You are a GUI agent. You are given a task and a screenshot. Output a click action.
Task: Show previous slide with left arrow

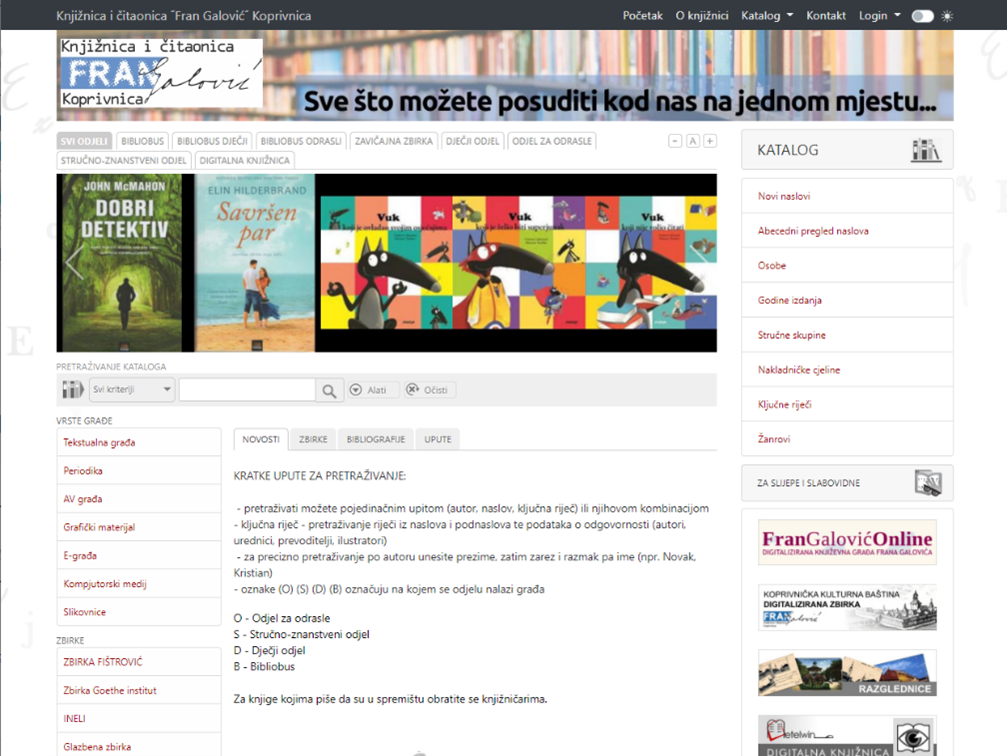pyautogui.click(x=74, y=261)
